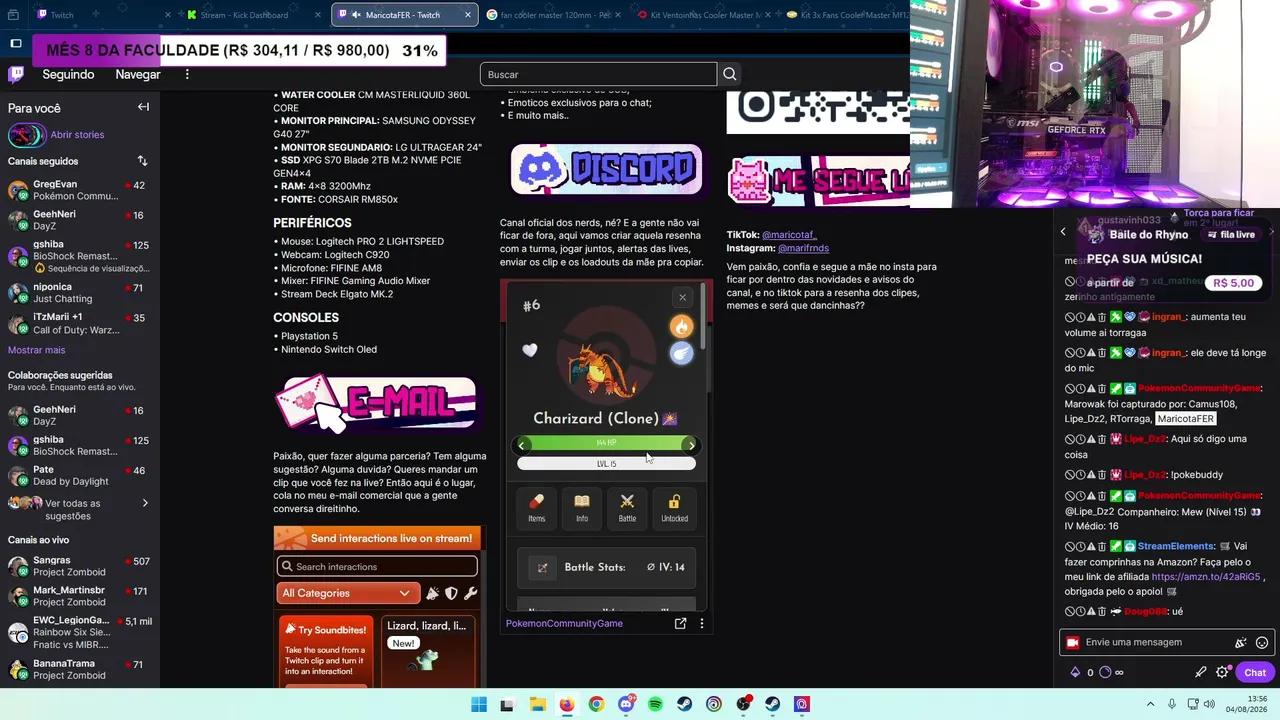
Task: Click the Charizard HP bar
Action: click(x=606, y=444)
